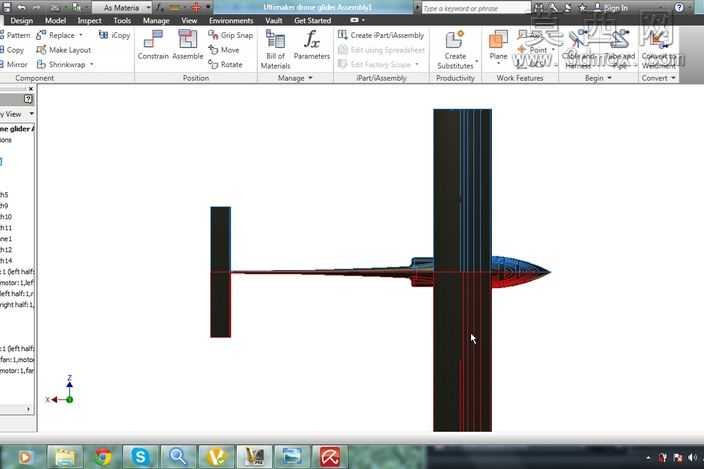Activate the iCopy tool
This screenshot has height=469, width=704.
[114, 35]
